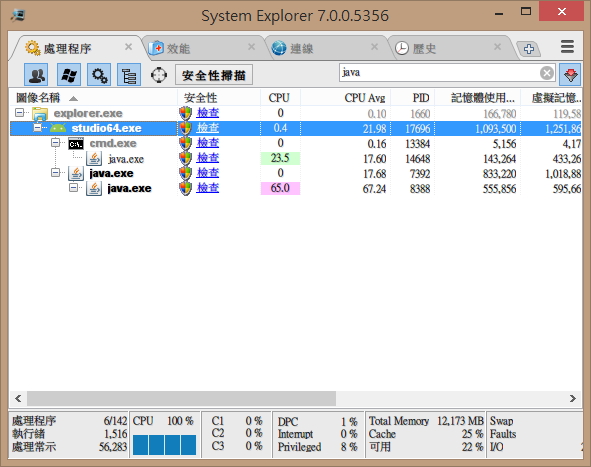Click 檢查 link for studio64.exe
Screen dimensions: 591x467
coord(207,128)
